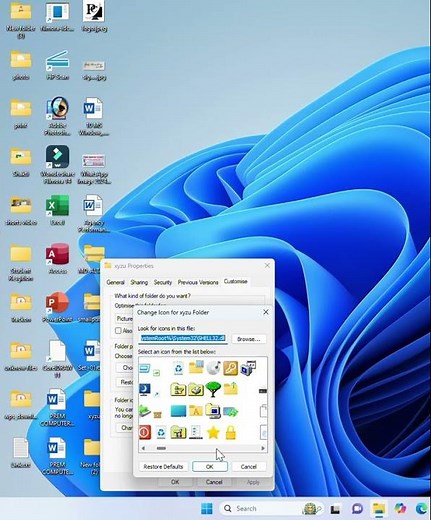Select the networked computers icon top row
The image size is (431, 520).
pos(248,368)
